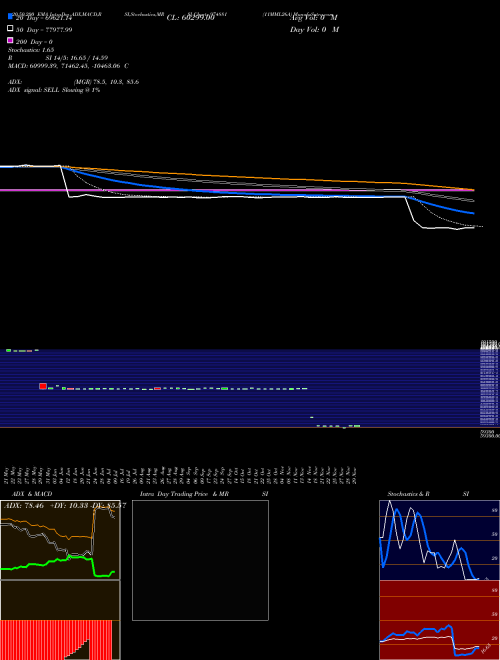The width and height of the screenshot is (500, 660).
Task: Click the ADX signal: SELL text
Action: click(54, 90)
